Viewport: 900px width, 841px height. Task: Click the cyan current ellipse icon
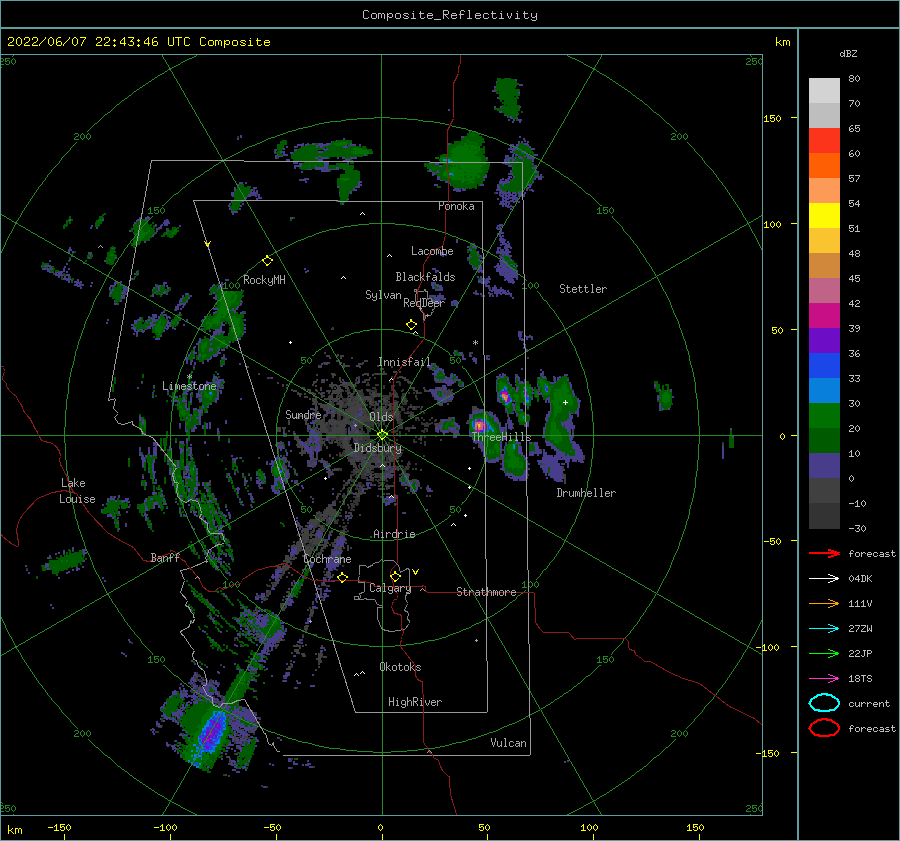tap(824, 703)
